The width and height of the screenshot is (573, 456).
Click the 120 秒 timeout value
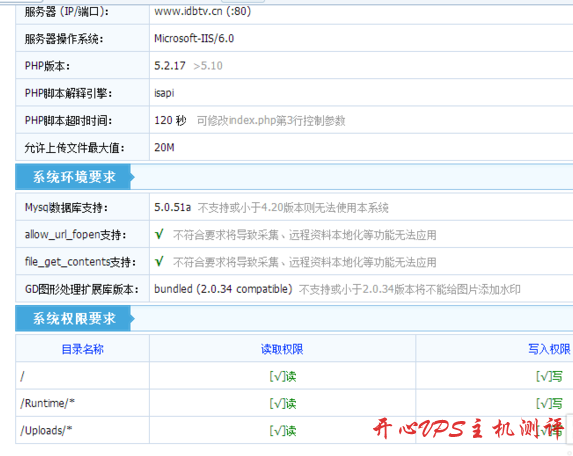[170, 120]
